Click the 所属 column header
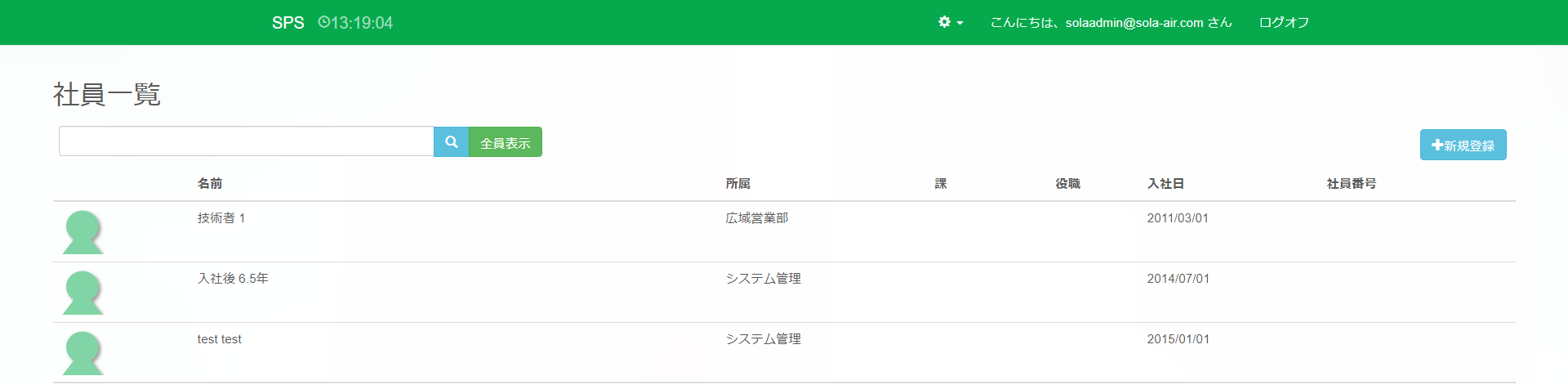This screenshot has width=1568, height=385. tap(737, 184)
